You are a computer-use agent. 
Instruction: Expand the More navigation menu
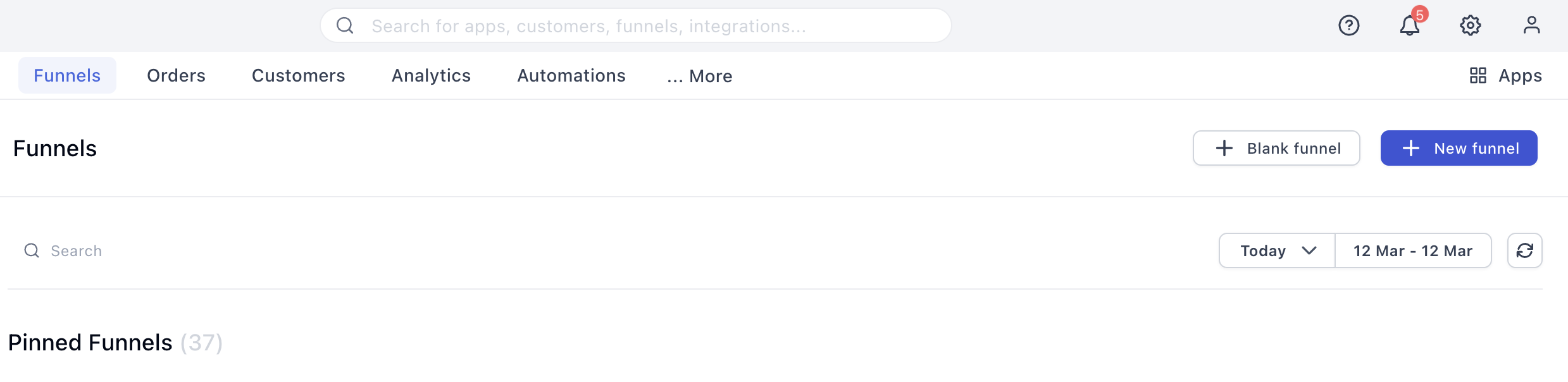coord(699,76)
